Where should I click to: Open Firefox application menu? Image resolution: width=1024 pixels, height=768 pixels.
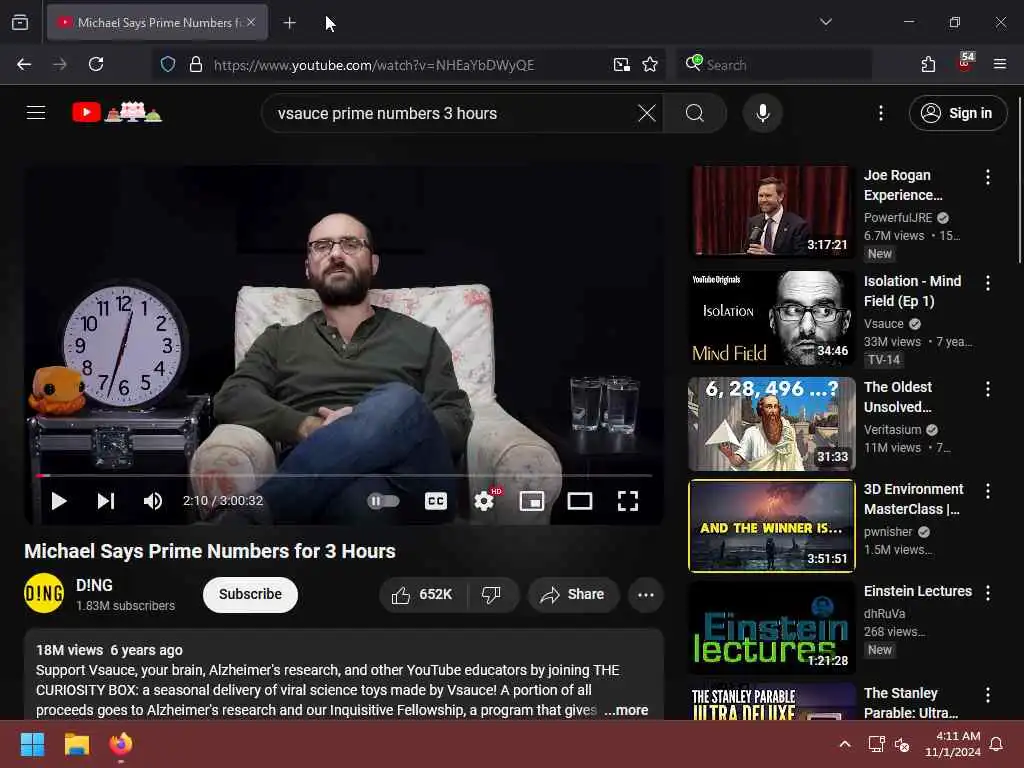999,64
